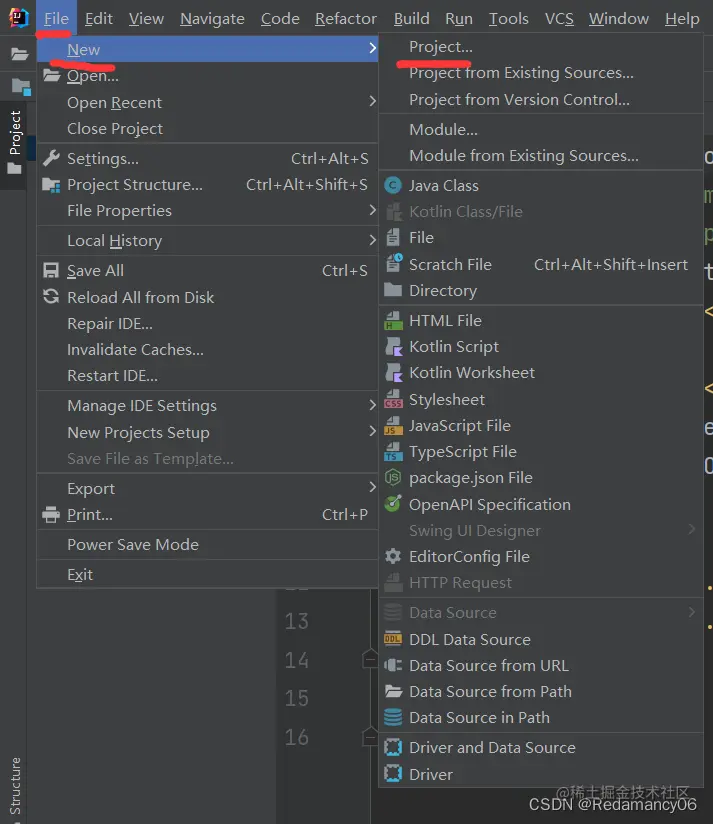Click the Data Source from Path folder icon

tap(394, 691)
